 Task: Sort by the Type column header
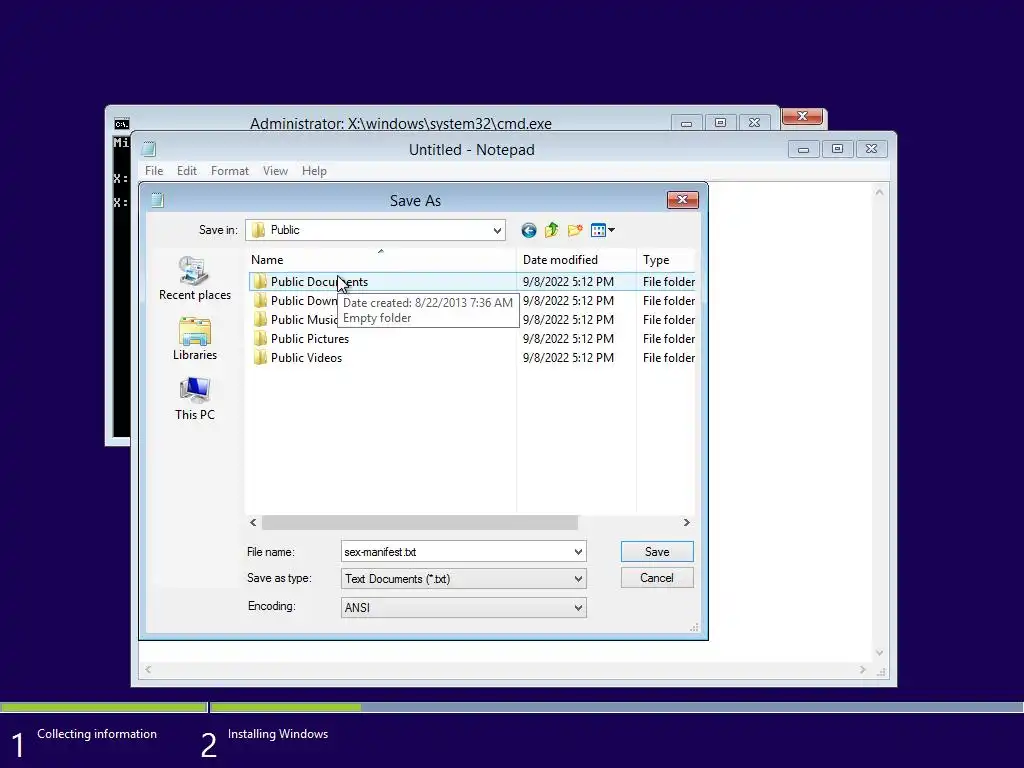pos(666,259)
